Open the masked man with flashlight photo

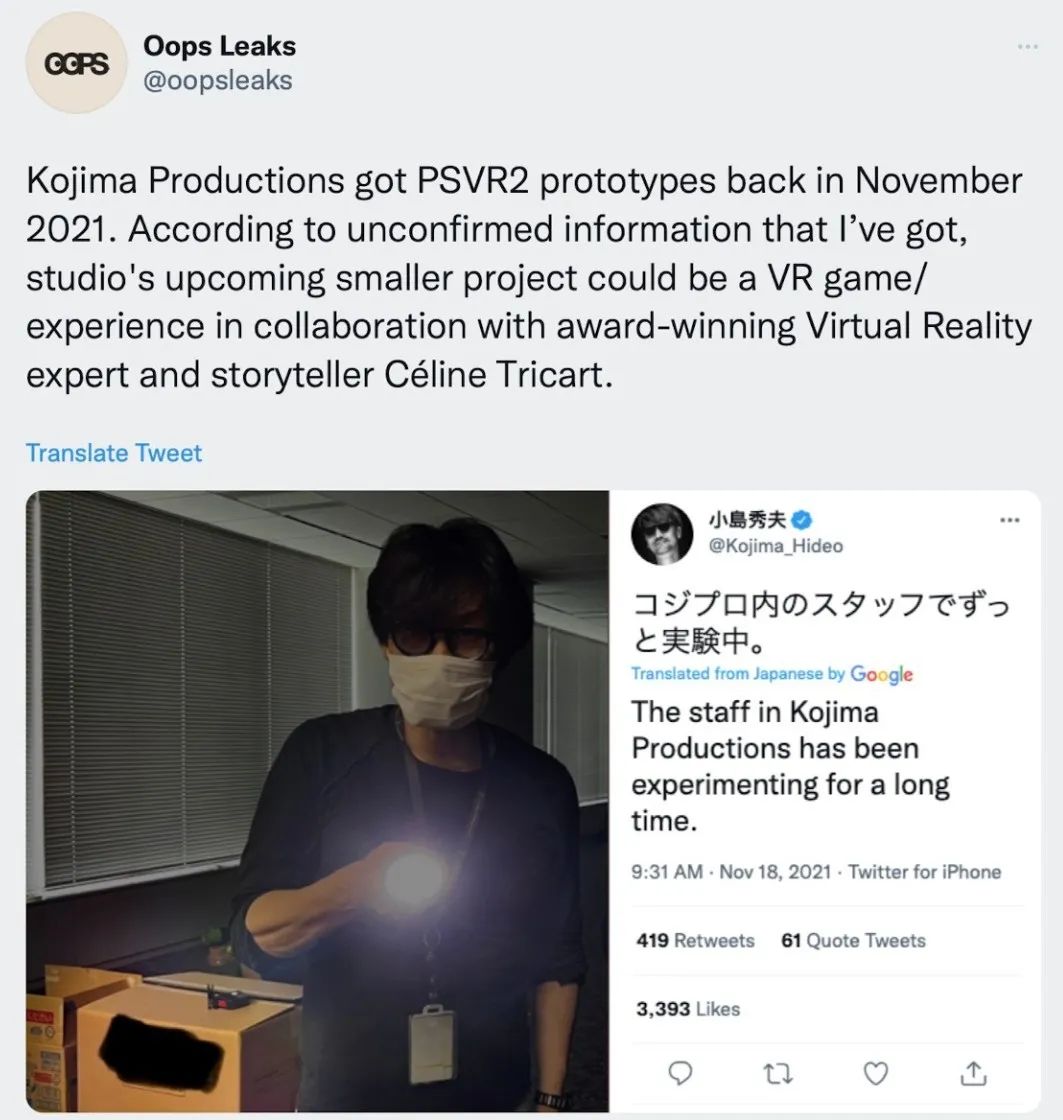pos(317,800)
